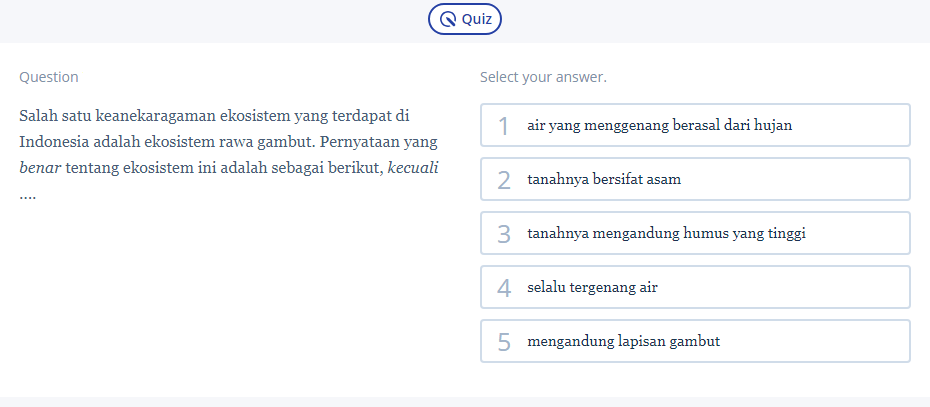Click the number 1 on first answer
930x407 pixels.
[x=504, y=126]
